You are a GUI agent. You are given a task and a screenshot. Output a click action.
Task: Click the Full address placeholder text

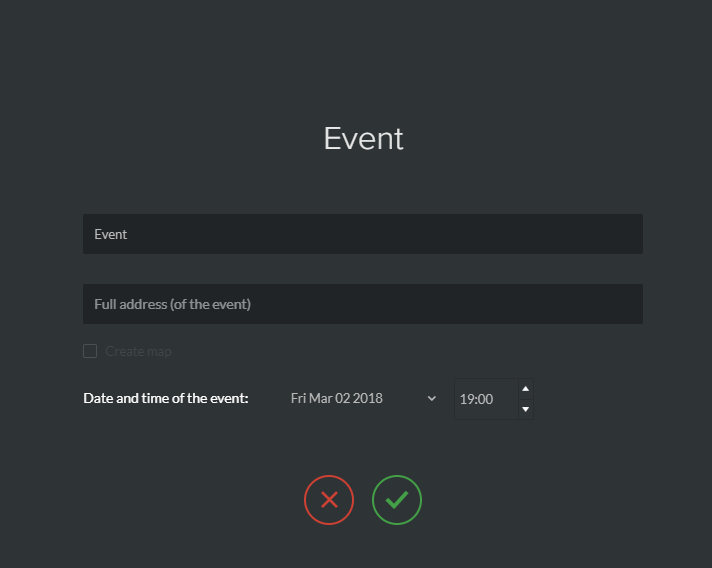(x=173, y=304)
